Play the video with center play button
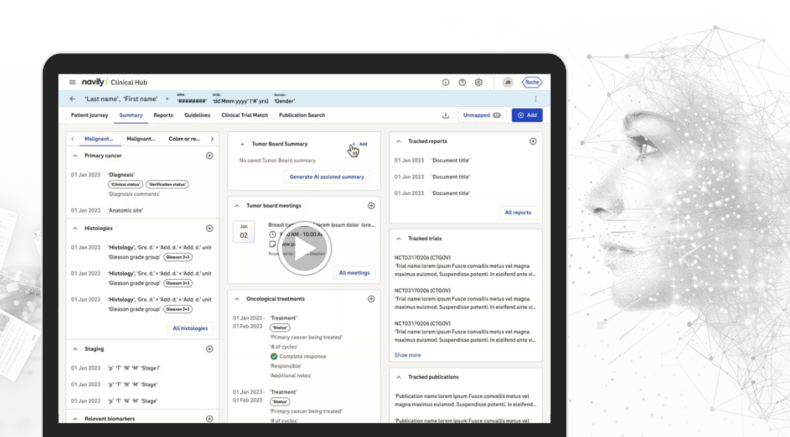 tap(304, 249)
